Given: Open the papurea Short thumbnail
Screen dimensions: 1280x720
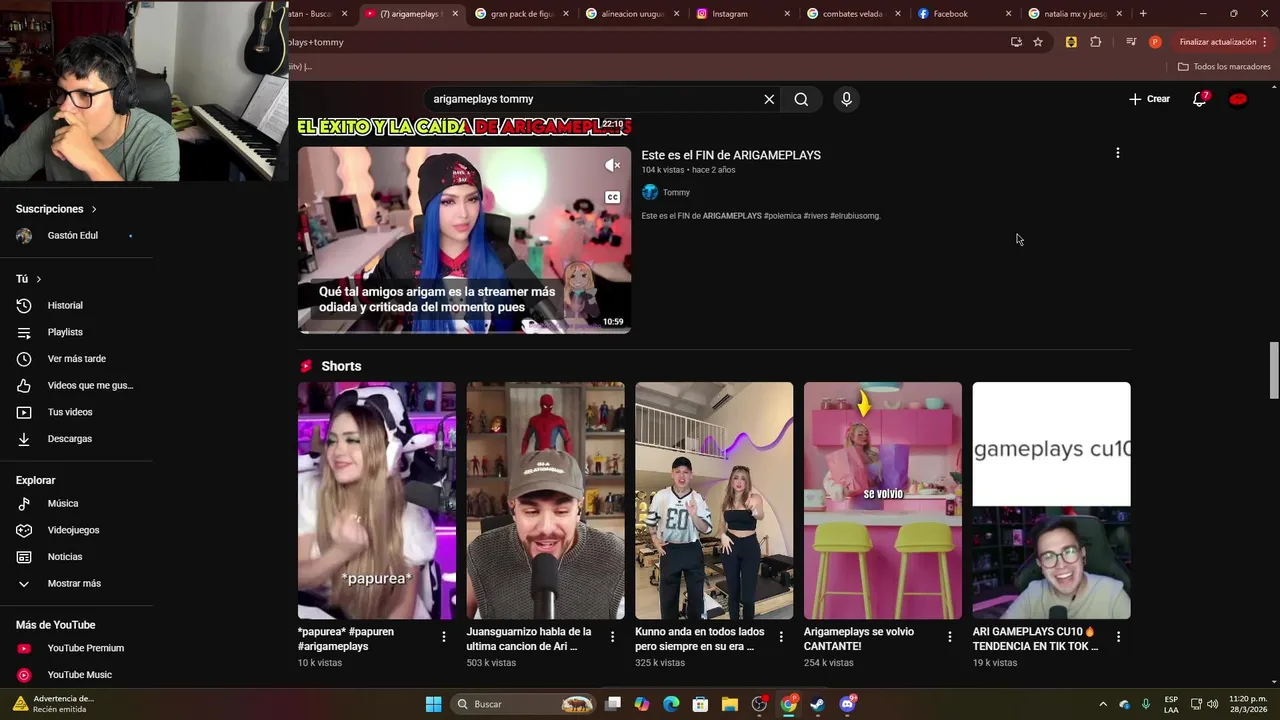Looking at the screenshot, I should [377, 500].
